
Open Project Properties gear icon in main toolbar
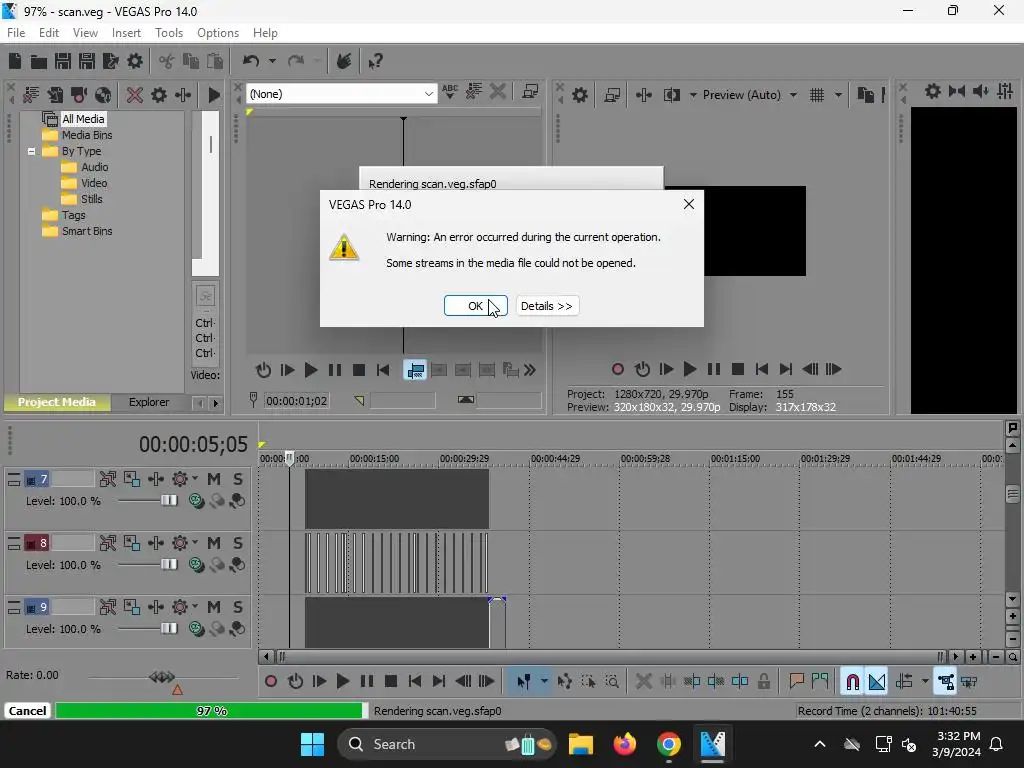tap(135, 61)
